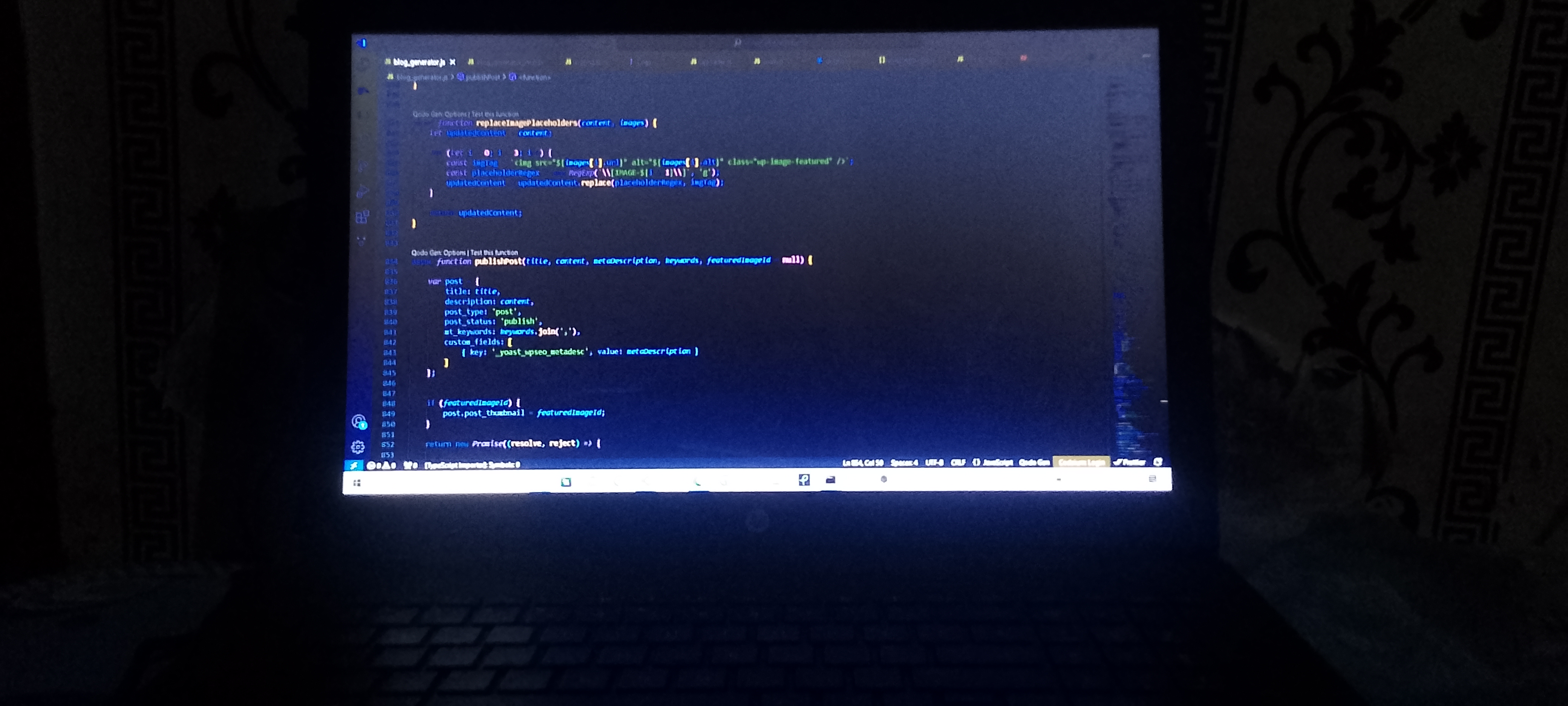Viewport: 1568px width, 706px height.
Task: Click the teal square app icon on taskbar
Action: (x=565, y=482)
